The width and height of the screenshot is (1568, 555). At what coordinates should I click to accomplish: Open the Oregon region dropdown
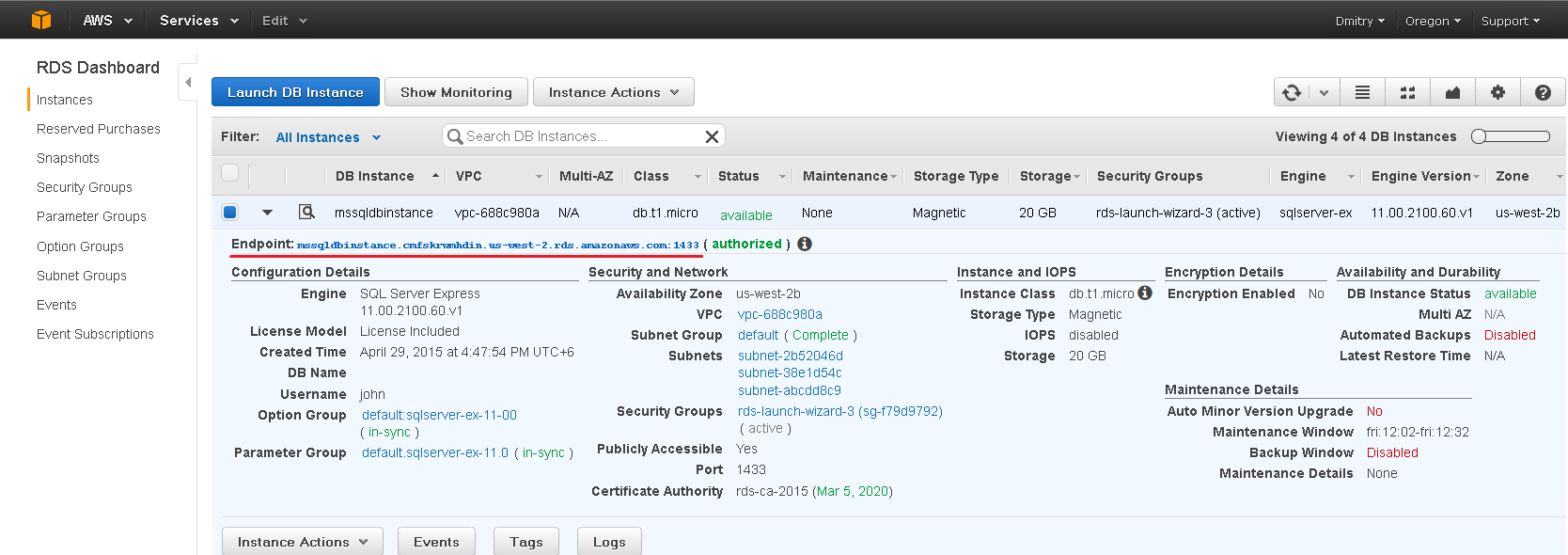pos(1433,21)
